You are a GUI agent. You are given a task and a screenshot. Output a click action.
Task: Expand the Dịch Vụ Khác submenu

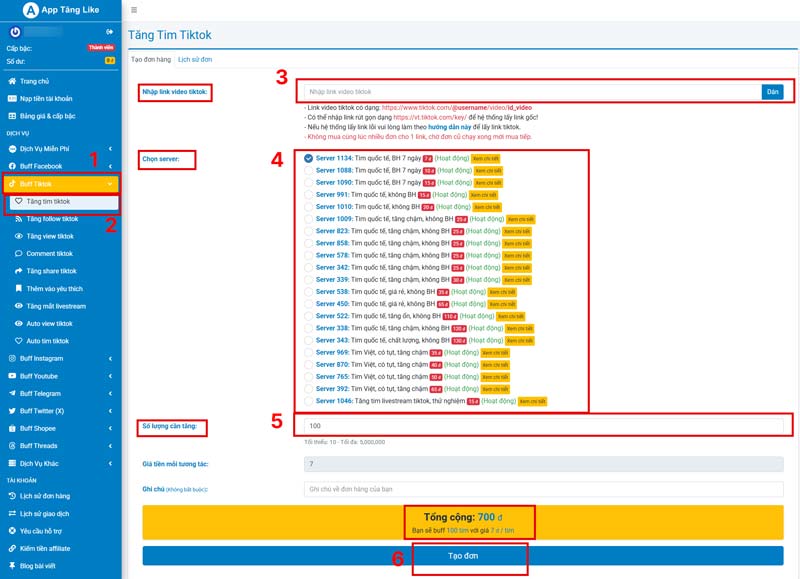click(x=110, y=463)
